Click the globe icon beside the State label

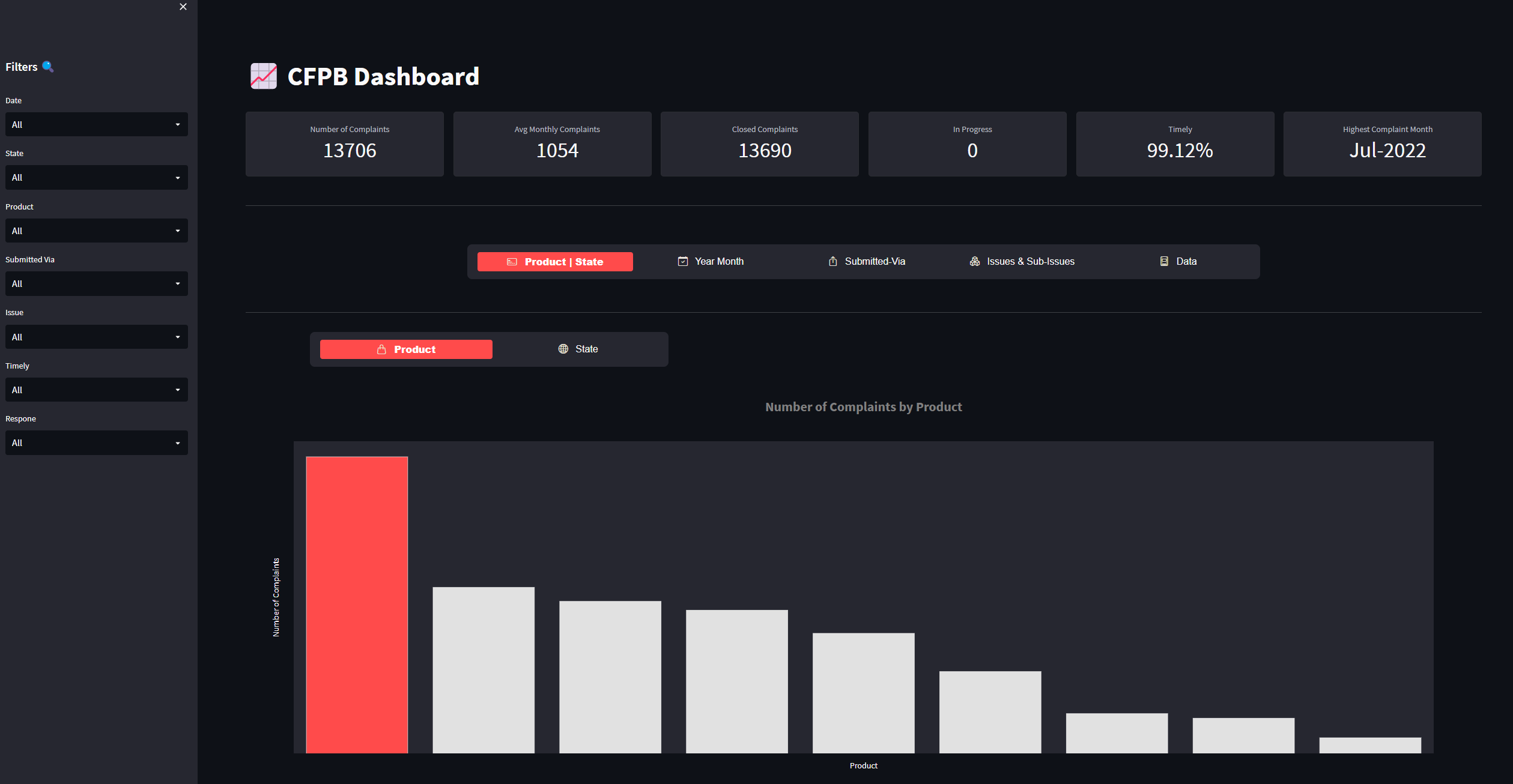[x=563, y=349]
